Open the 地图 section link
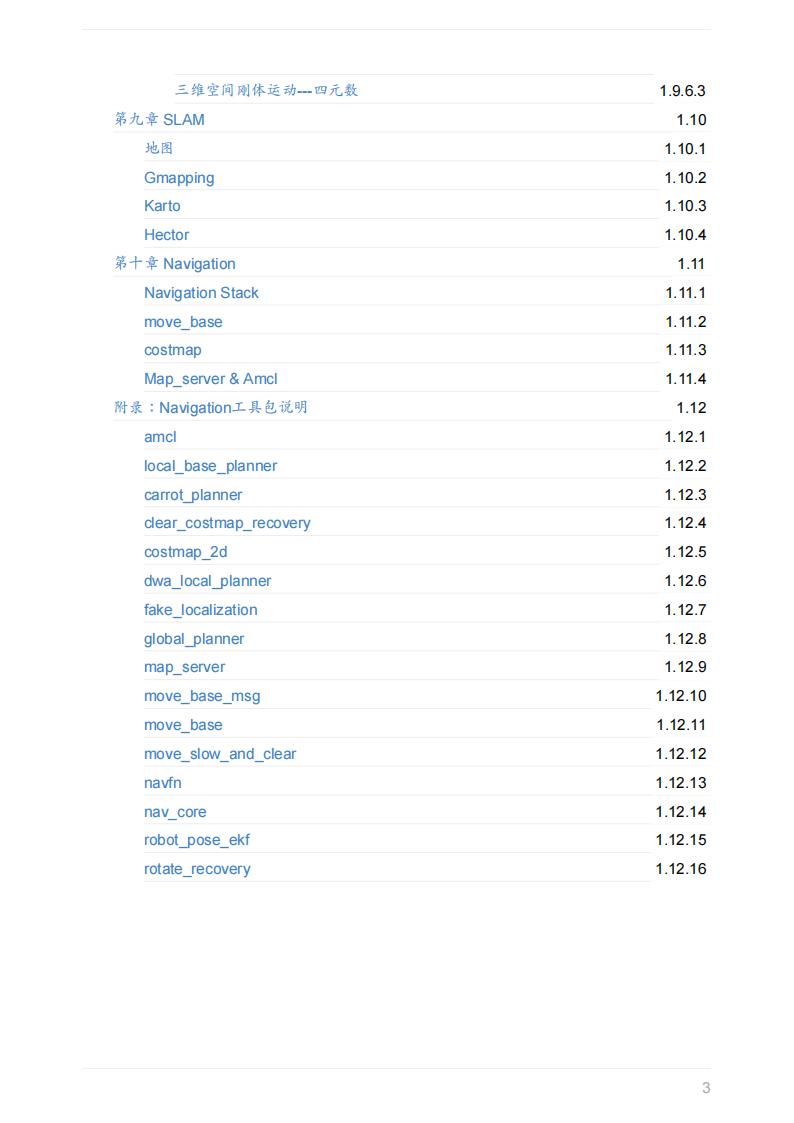This screenshot has height=1123, width=794. [x=158, y=149]
